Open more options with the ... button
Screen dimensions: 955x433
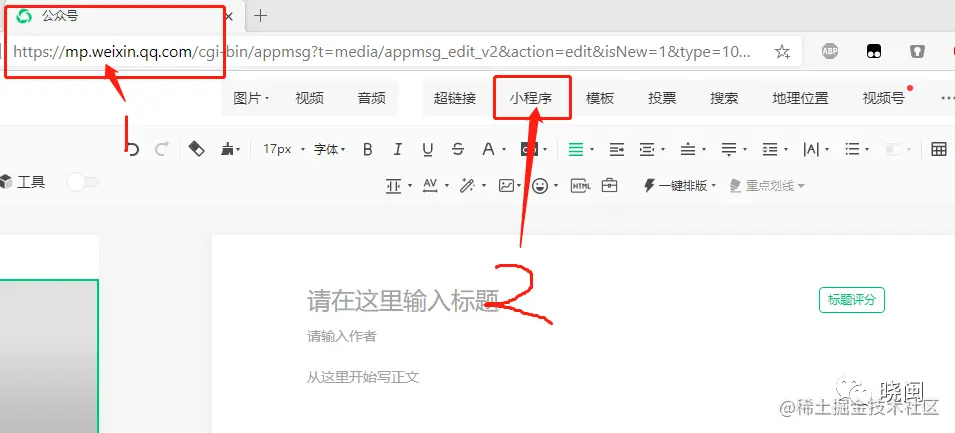(x=947, y=98)
